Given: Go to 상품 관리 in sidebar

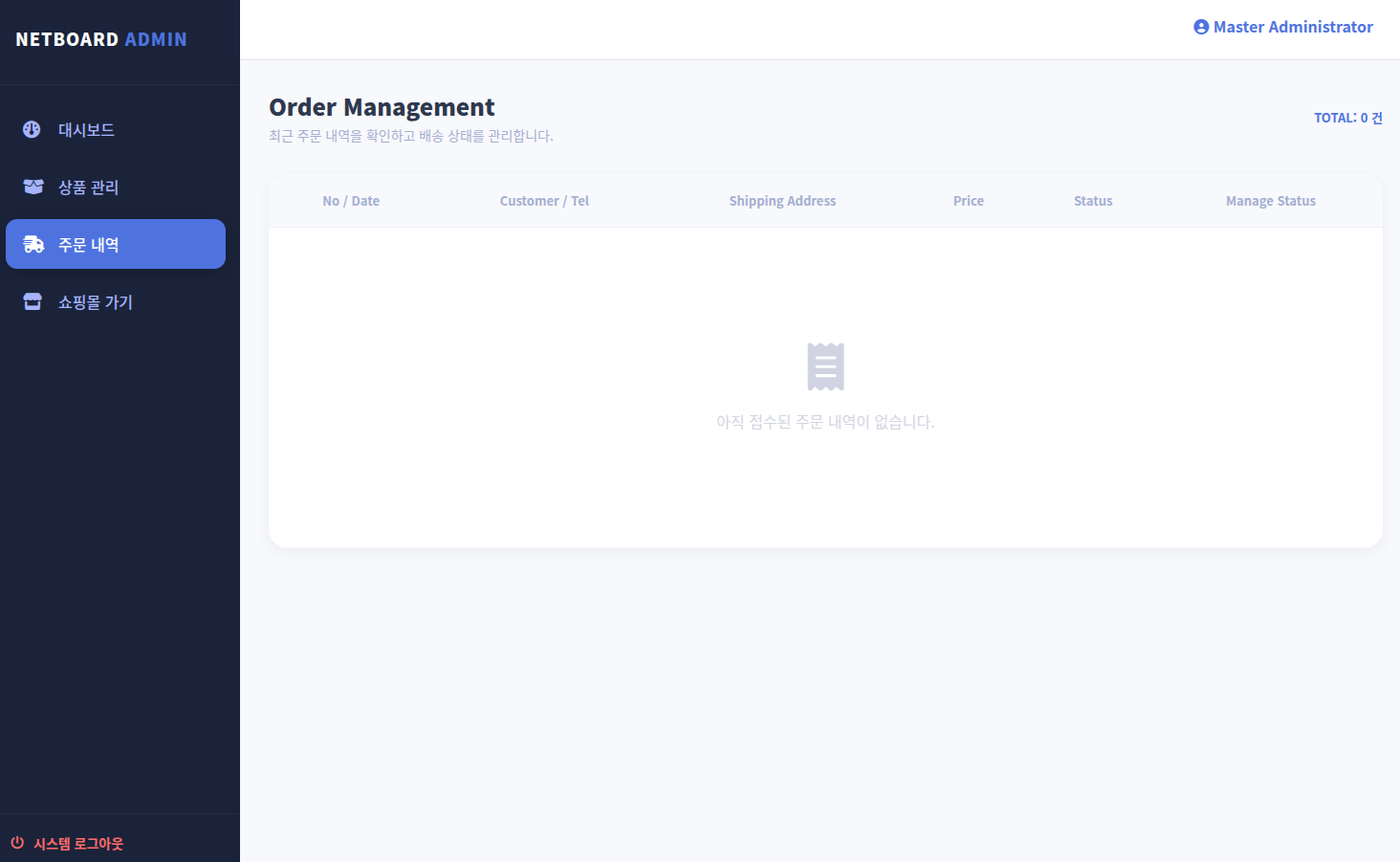Looking at the screenshot, I should pyautogui.click(x=88, y=188).
